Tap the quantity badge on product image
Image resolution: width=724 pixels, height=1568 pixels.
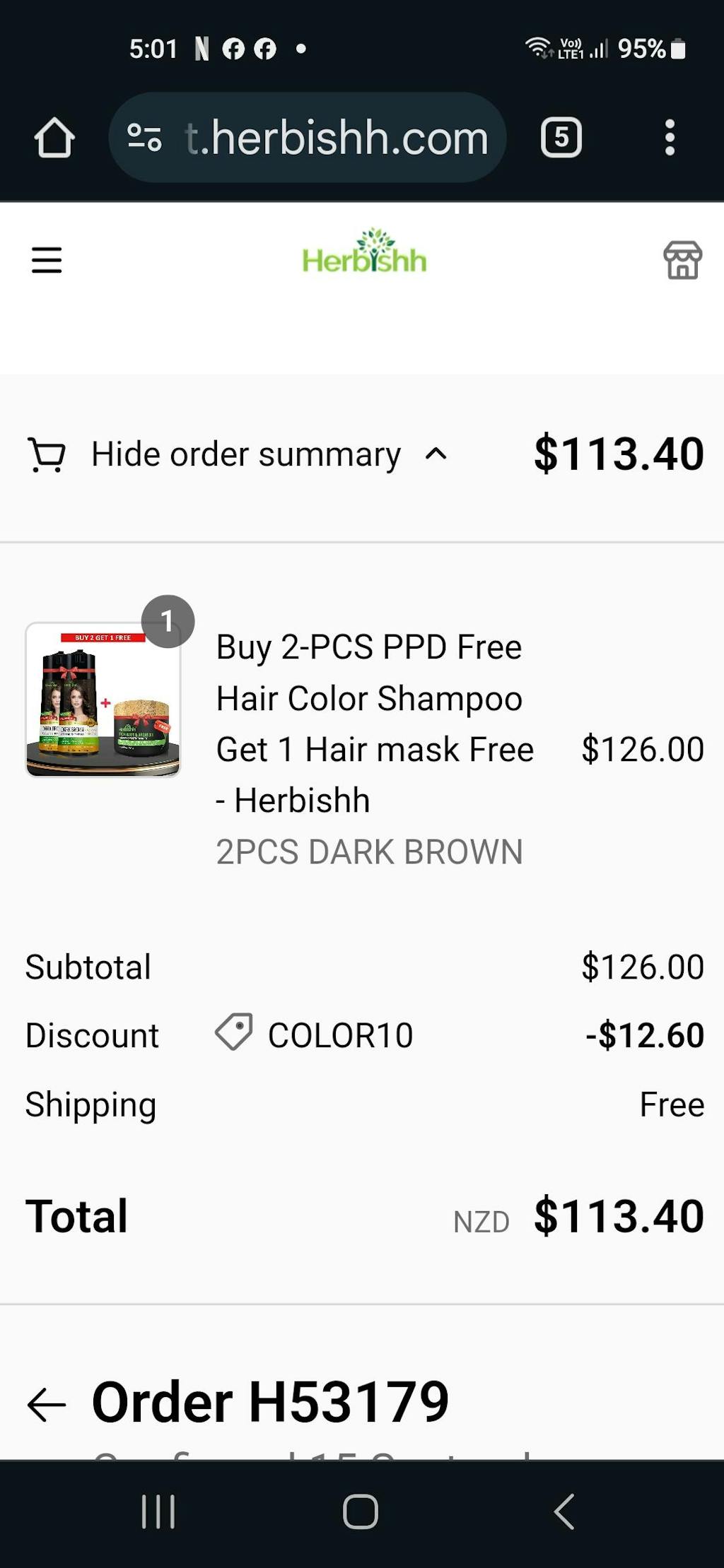tap(168, 622)
